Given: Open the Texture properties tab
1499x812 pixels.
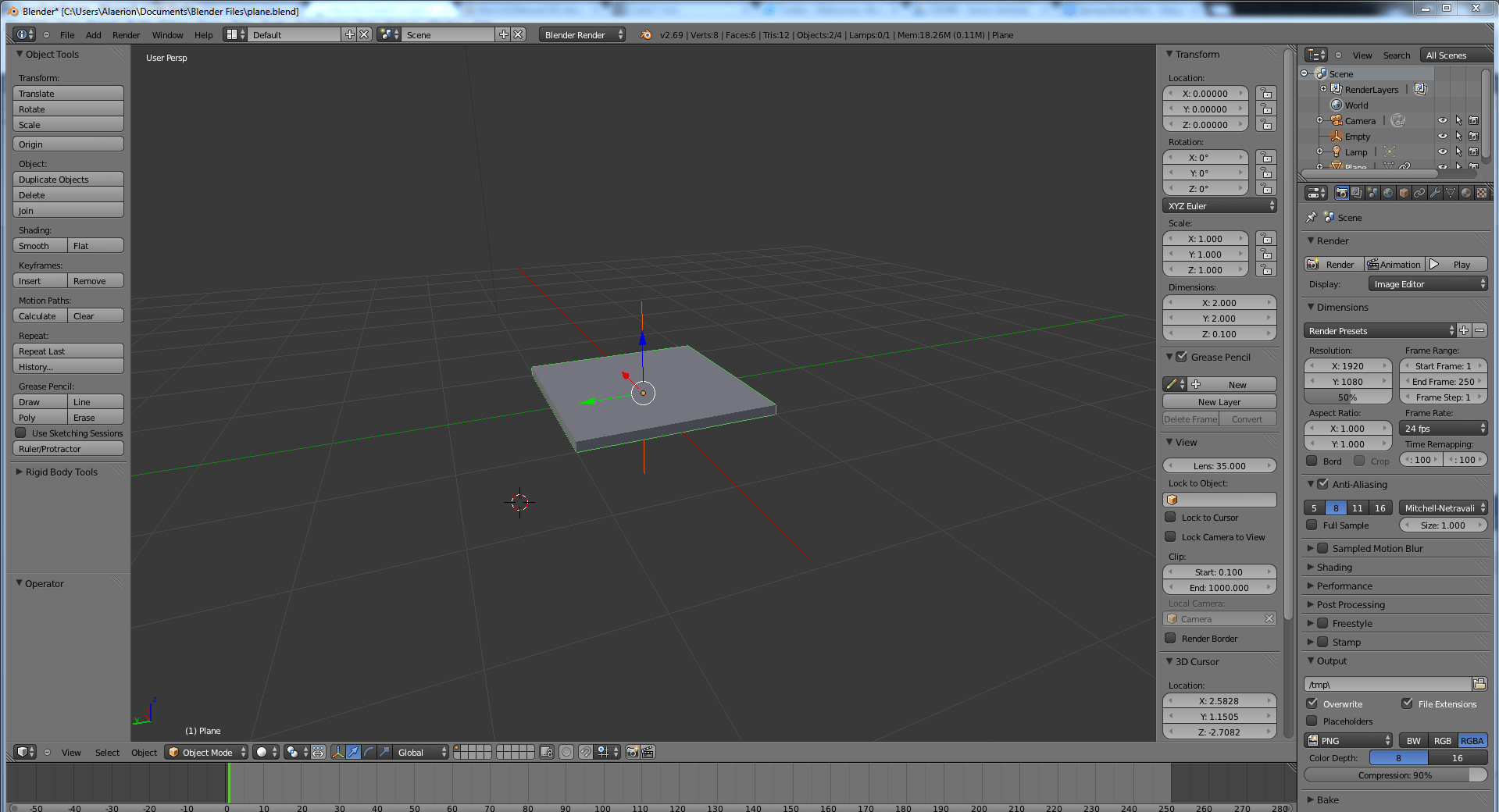Looking at the screenshot, I should click(x=1482, y=193).
